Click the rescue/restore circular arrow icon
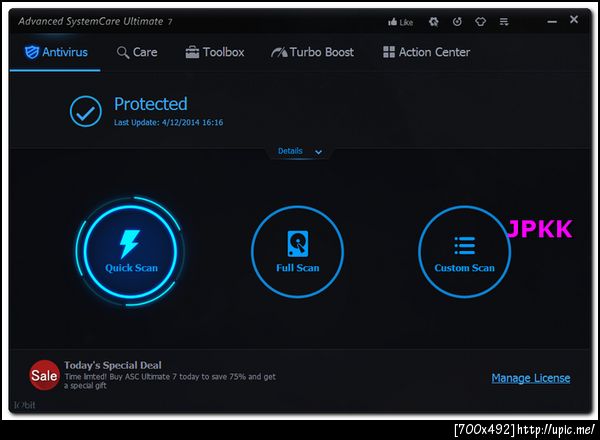 tap(457, 22)
